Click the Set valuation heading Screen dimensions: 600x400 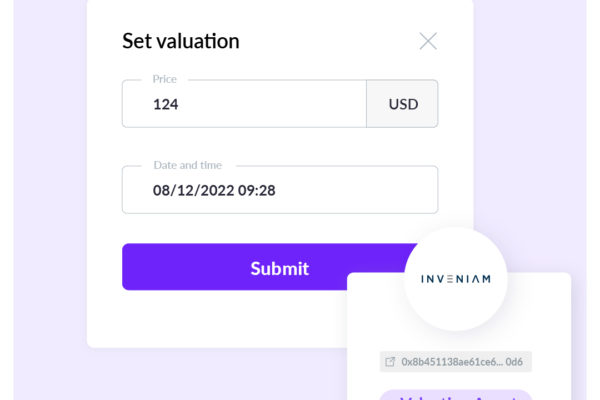181,41
